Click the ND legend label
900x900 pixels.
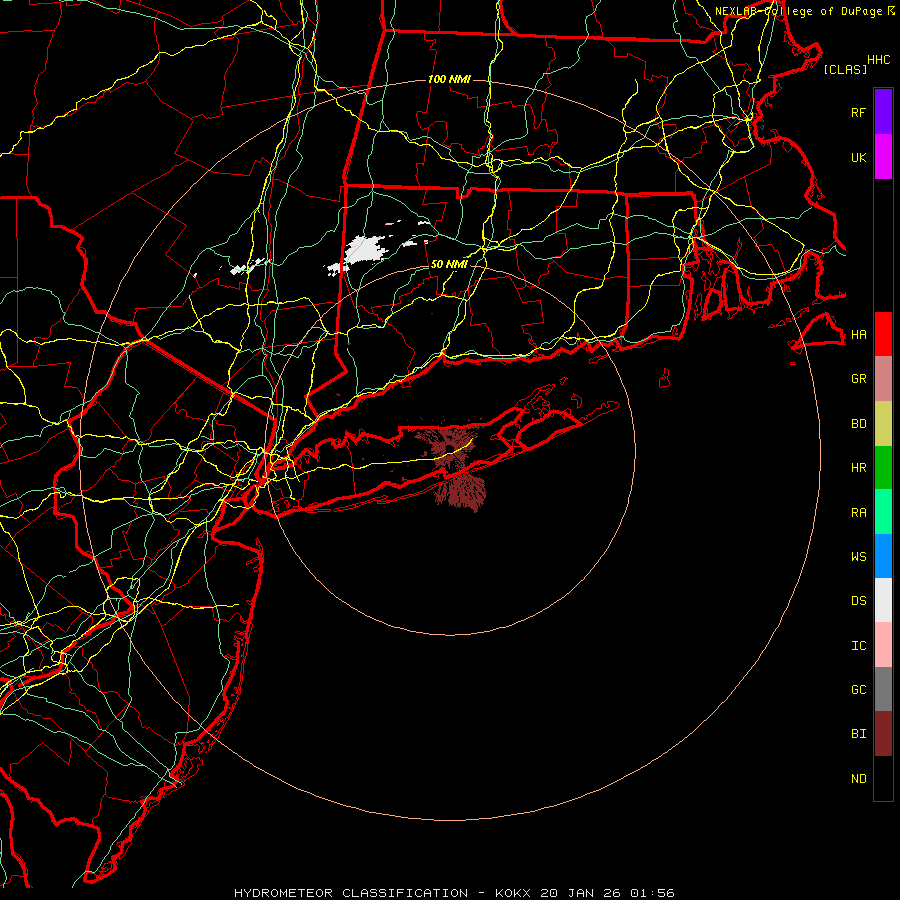pyautogui.click(x=859, y=779)
